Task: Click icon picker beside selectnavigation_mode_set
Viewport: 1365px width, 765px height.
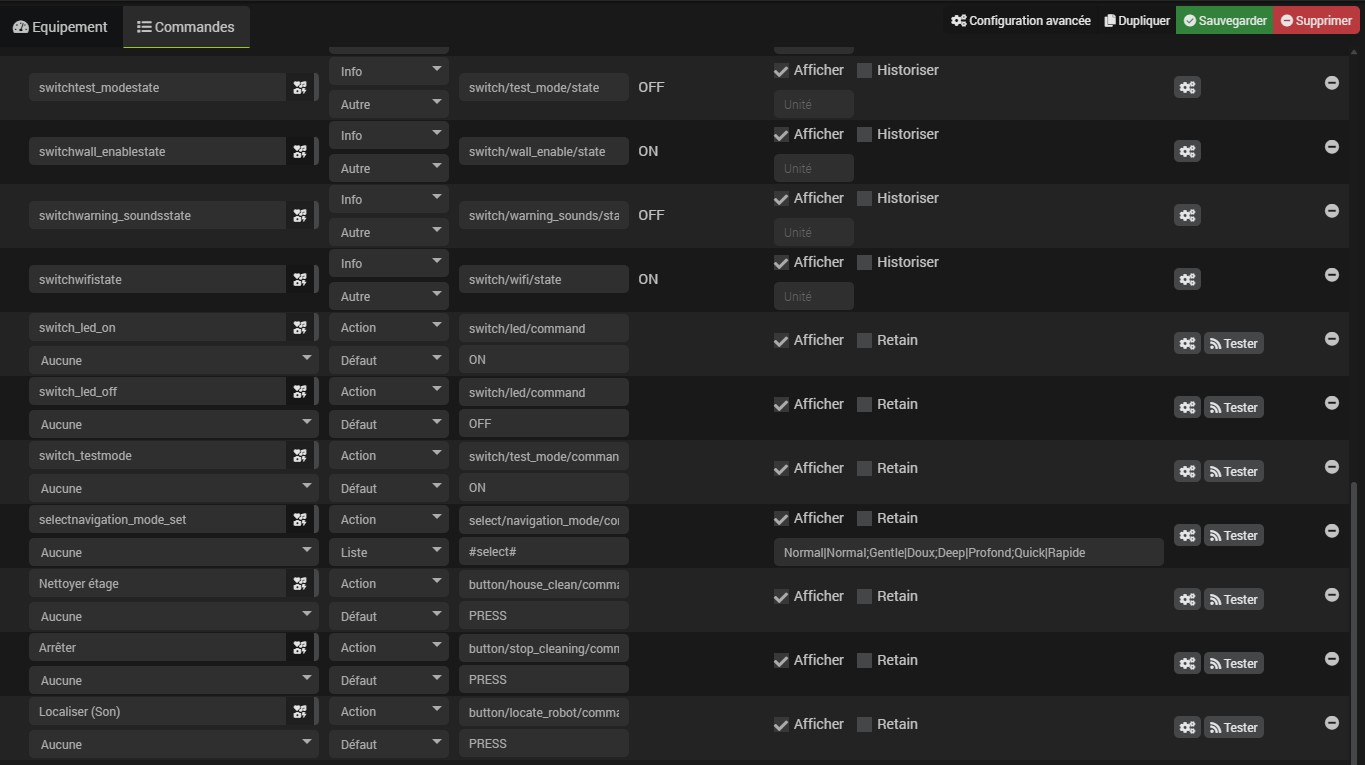Action: (300, 520)
